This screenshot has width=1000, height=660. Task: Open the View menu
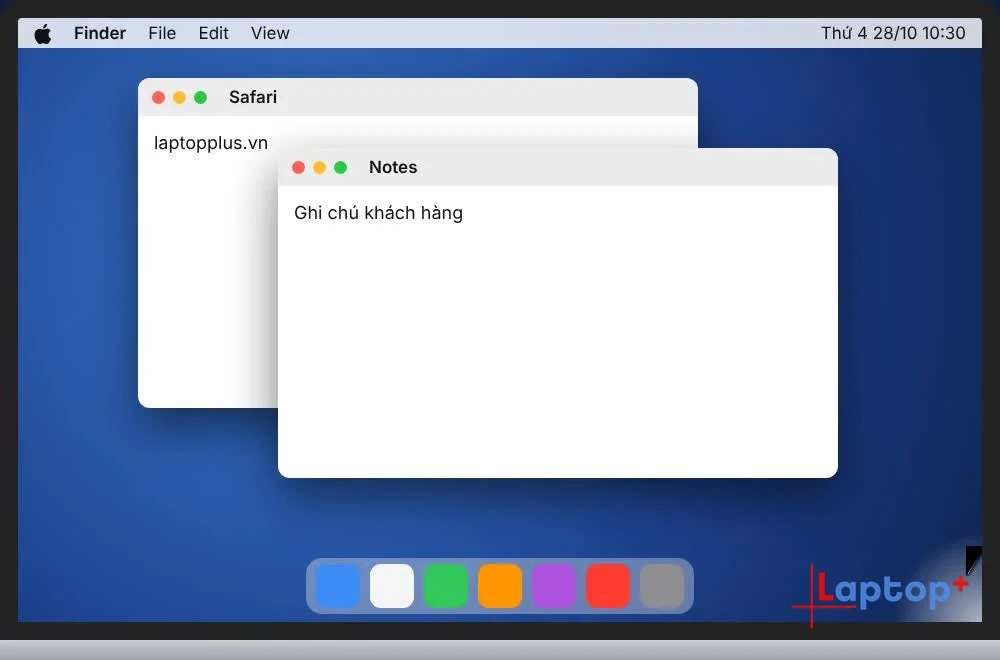click(270, 33)
